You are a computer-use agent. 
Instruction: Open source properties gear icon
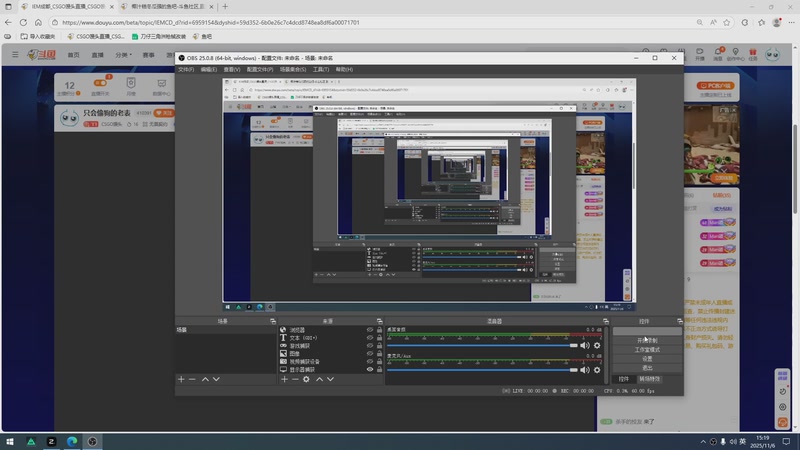307,379
